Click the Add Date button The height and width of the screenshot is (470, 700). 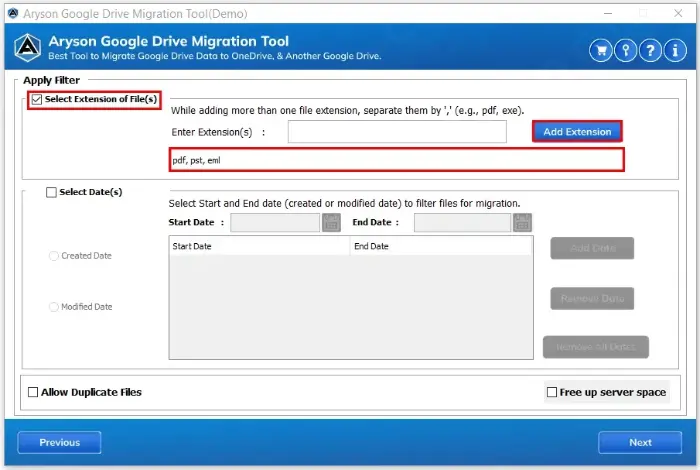(x=592, y=248)
